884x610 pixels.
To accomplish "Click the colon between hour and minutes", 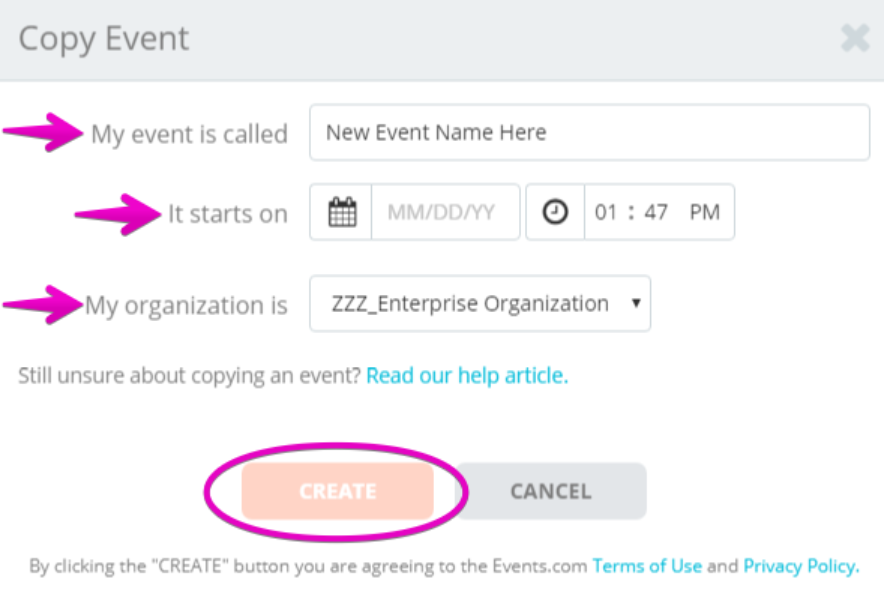I will [x=631, y=213].
